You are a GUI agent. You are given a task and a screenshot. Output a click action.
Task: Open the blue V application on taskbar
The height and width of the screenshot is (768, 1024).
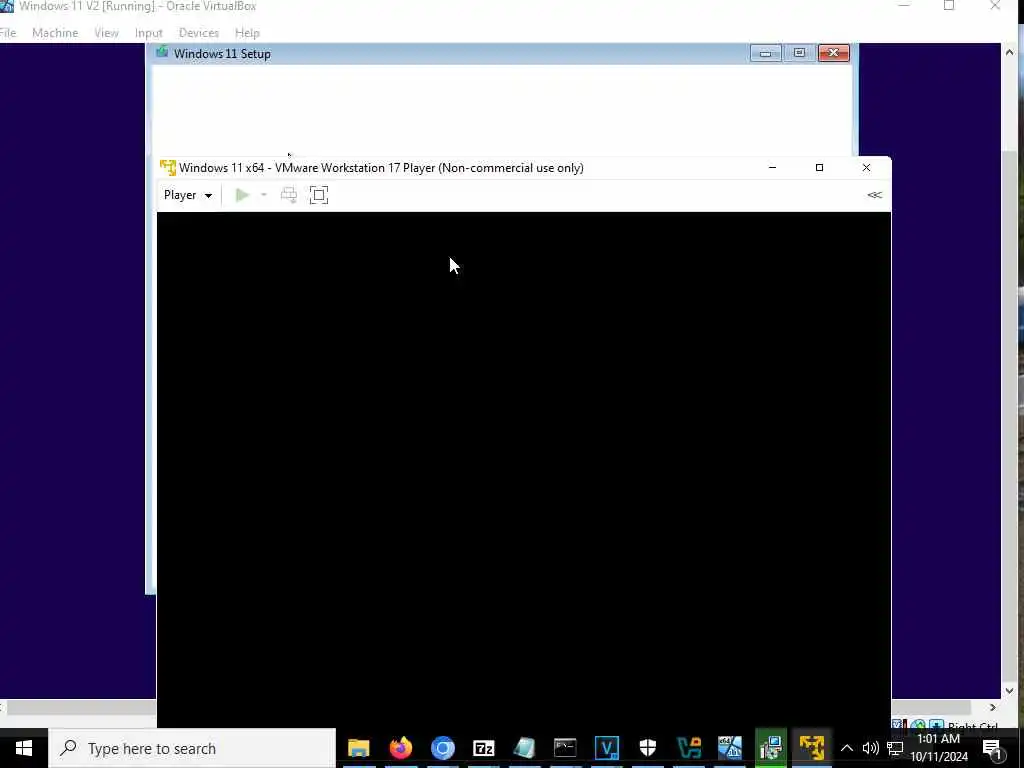(x=607, y=748)
